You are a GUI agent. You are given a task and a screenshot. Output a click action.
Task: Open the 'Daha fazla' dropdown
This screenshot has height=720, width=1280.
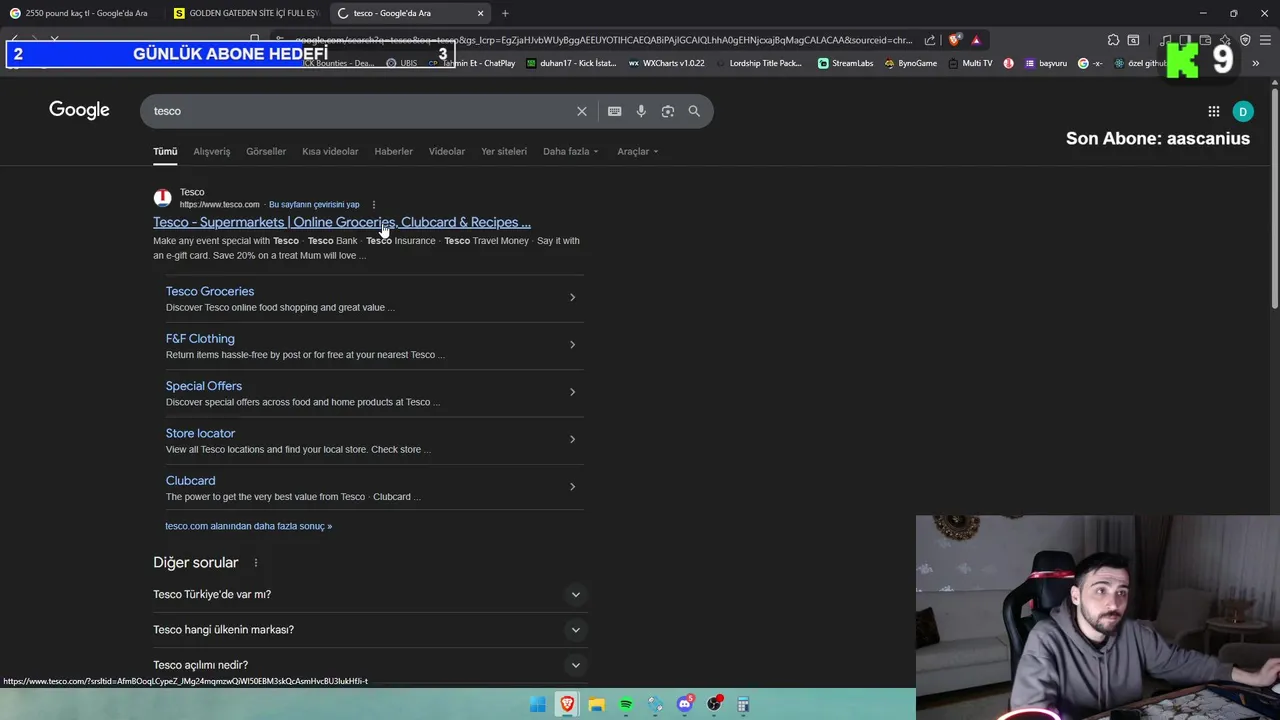tap(570, 151)
